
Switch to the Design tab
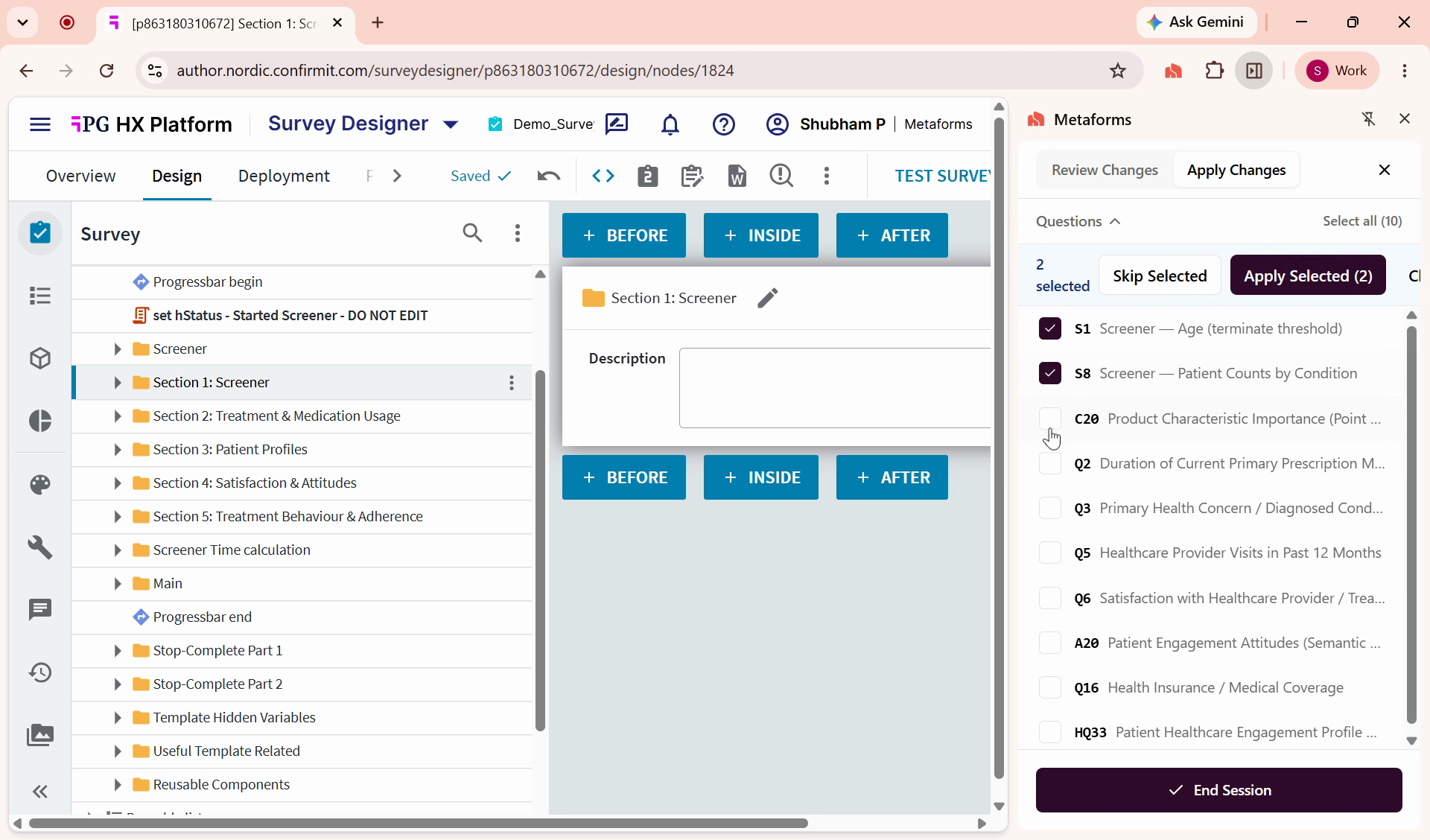177,176
